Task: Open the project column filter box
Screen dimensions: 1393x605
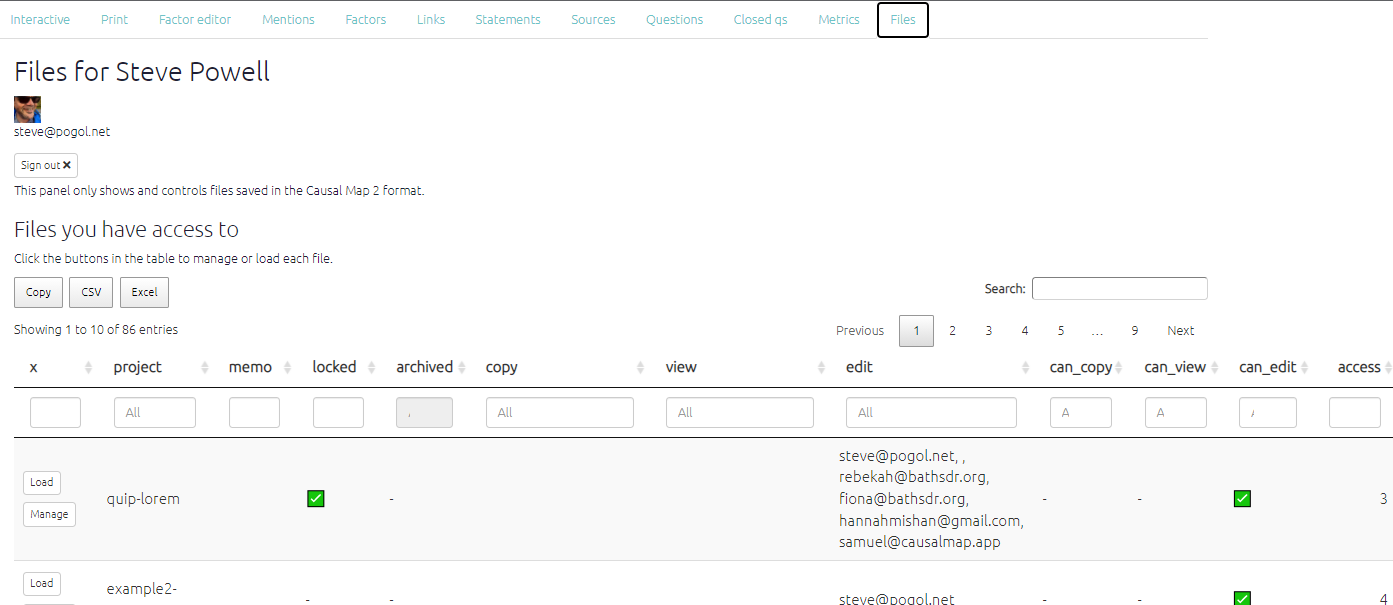Action: coord(155,412)
